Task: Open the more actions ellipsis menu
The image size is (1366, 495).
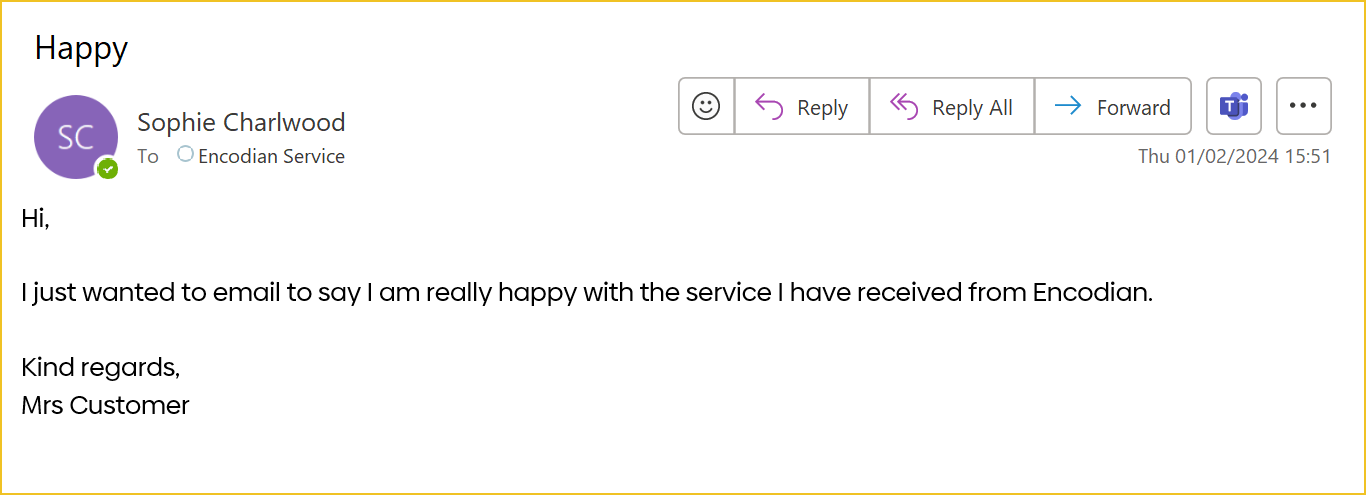Action: pyautogui.click(x=1303, y=106)
